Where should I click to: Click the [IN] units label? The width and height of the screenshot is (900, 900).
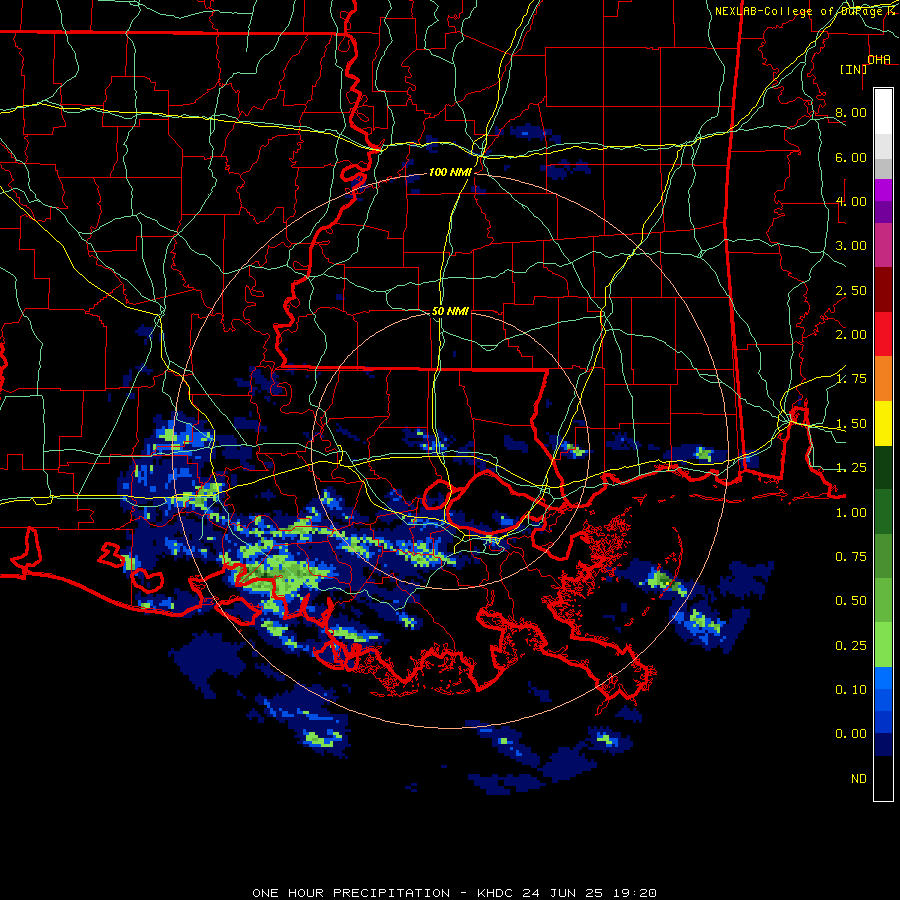coord(853,69)
